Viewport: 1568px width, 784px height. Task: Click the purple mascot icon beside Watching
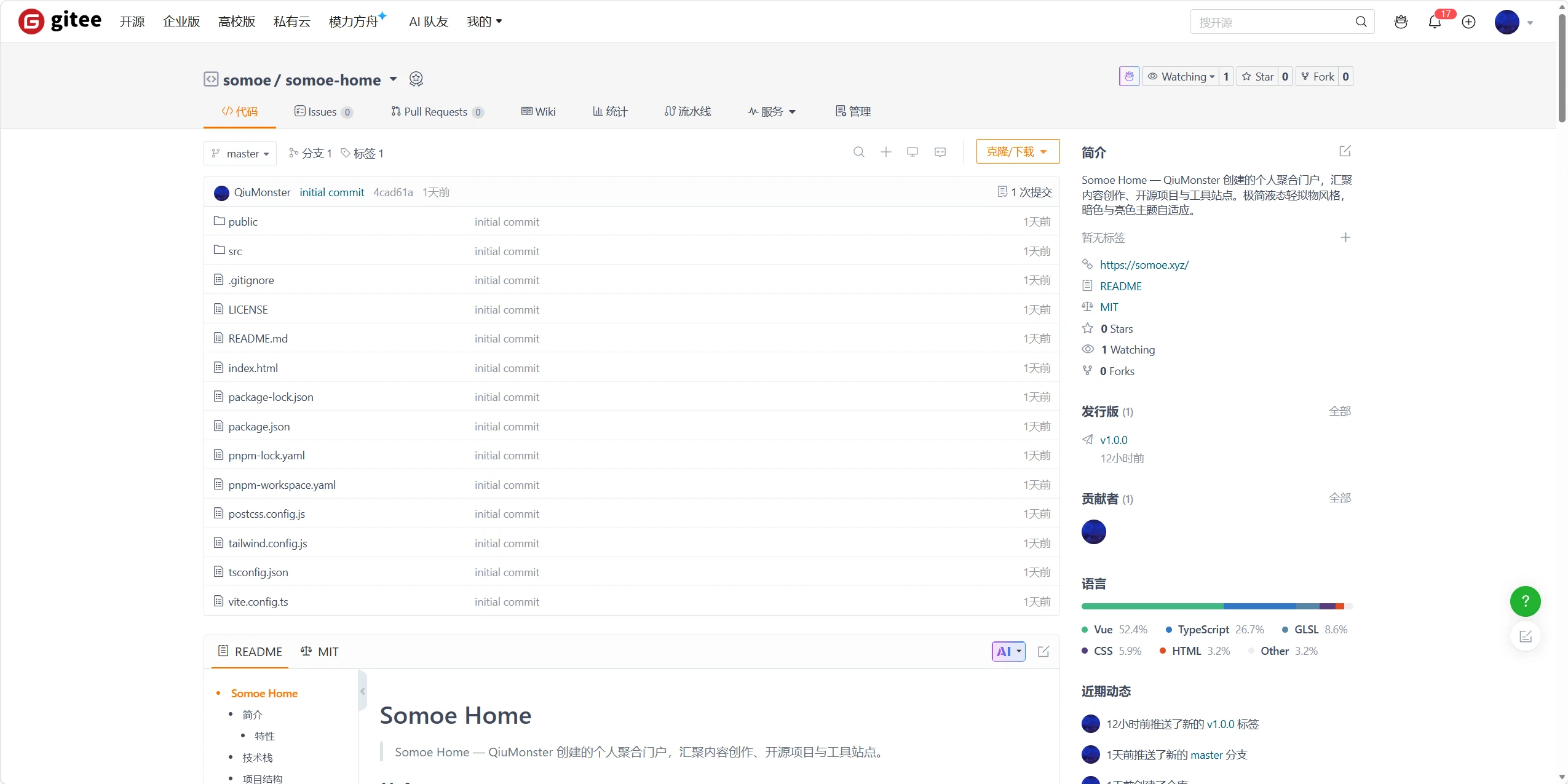coord(1129,76)
